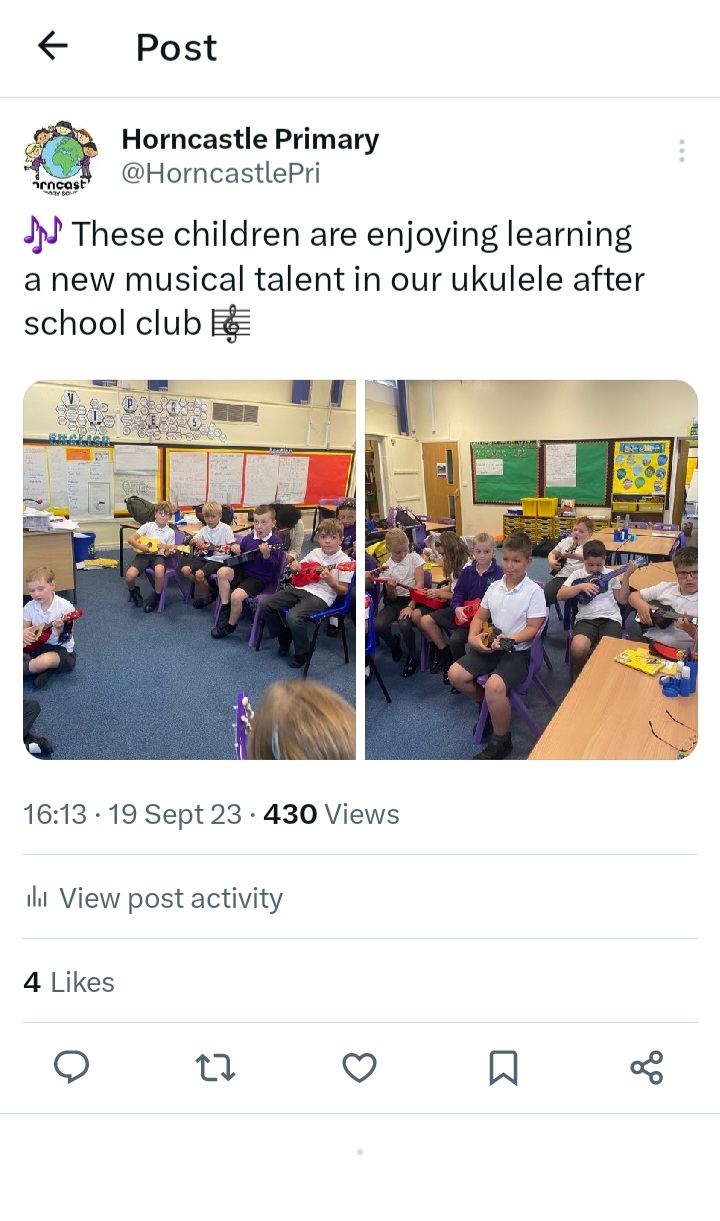Open the right classroom photo

[531, 570]
